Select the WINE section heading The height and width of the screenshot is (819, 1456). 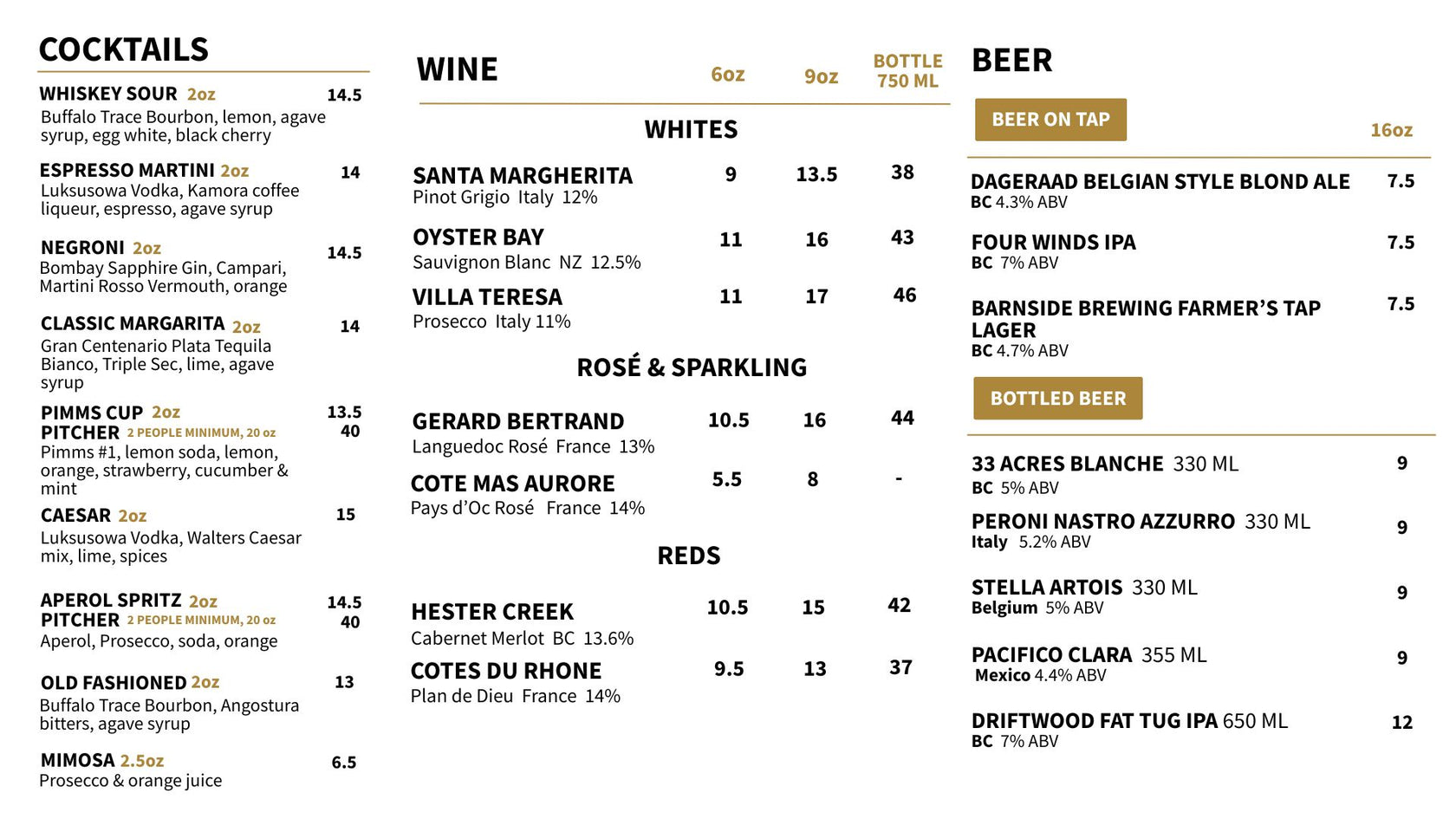[458, 69]
